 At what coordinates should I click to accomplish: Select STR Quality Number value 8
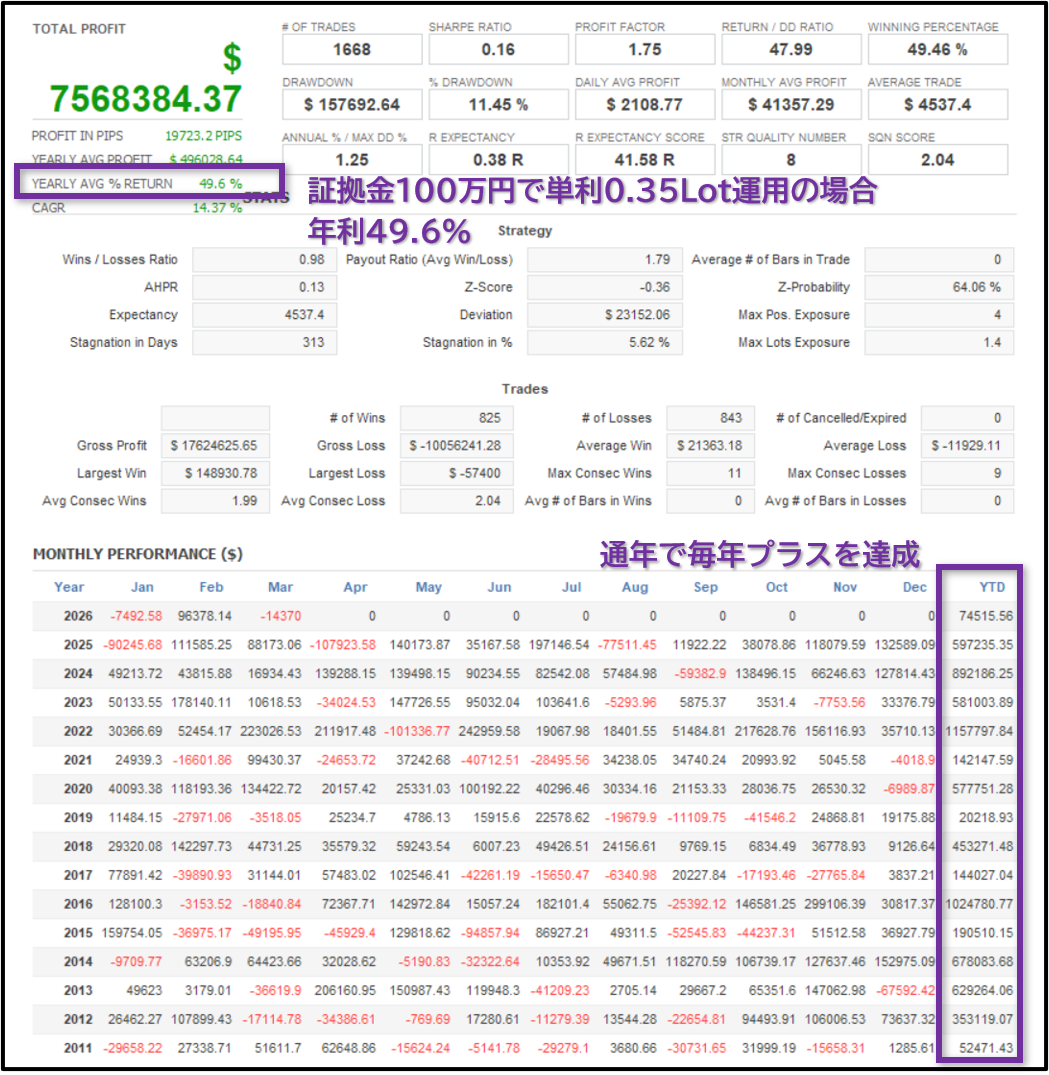[x=791, y=160]
